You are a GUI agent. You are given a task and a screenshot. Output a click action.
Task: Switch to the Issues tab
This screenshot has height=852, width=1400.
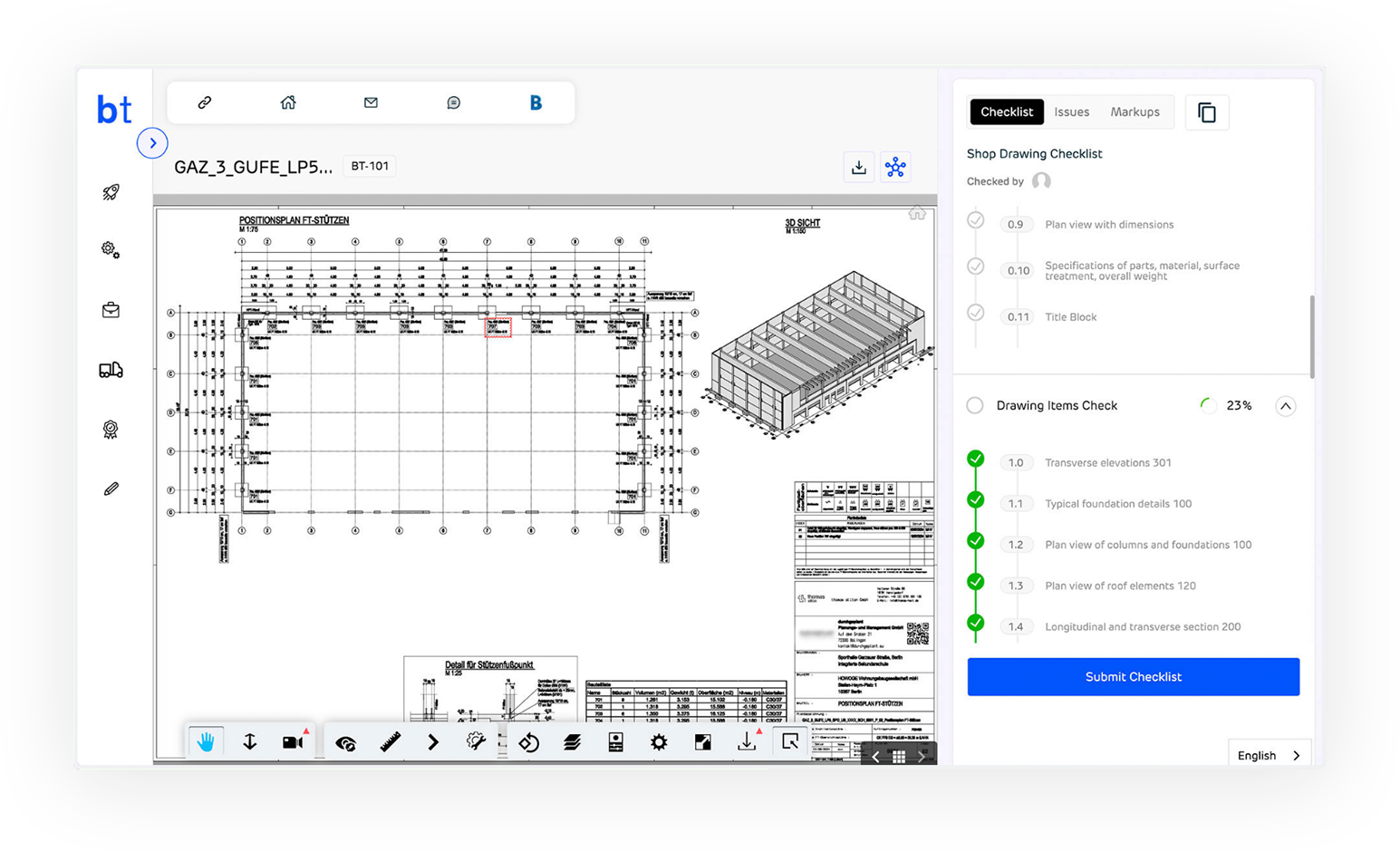tap(1071, 111)
